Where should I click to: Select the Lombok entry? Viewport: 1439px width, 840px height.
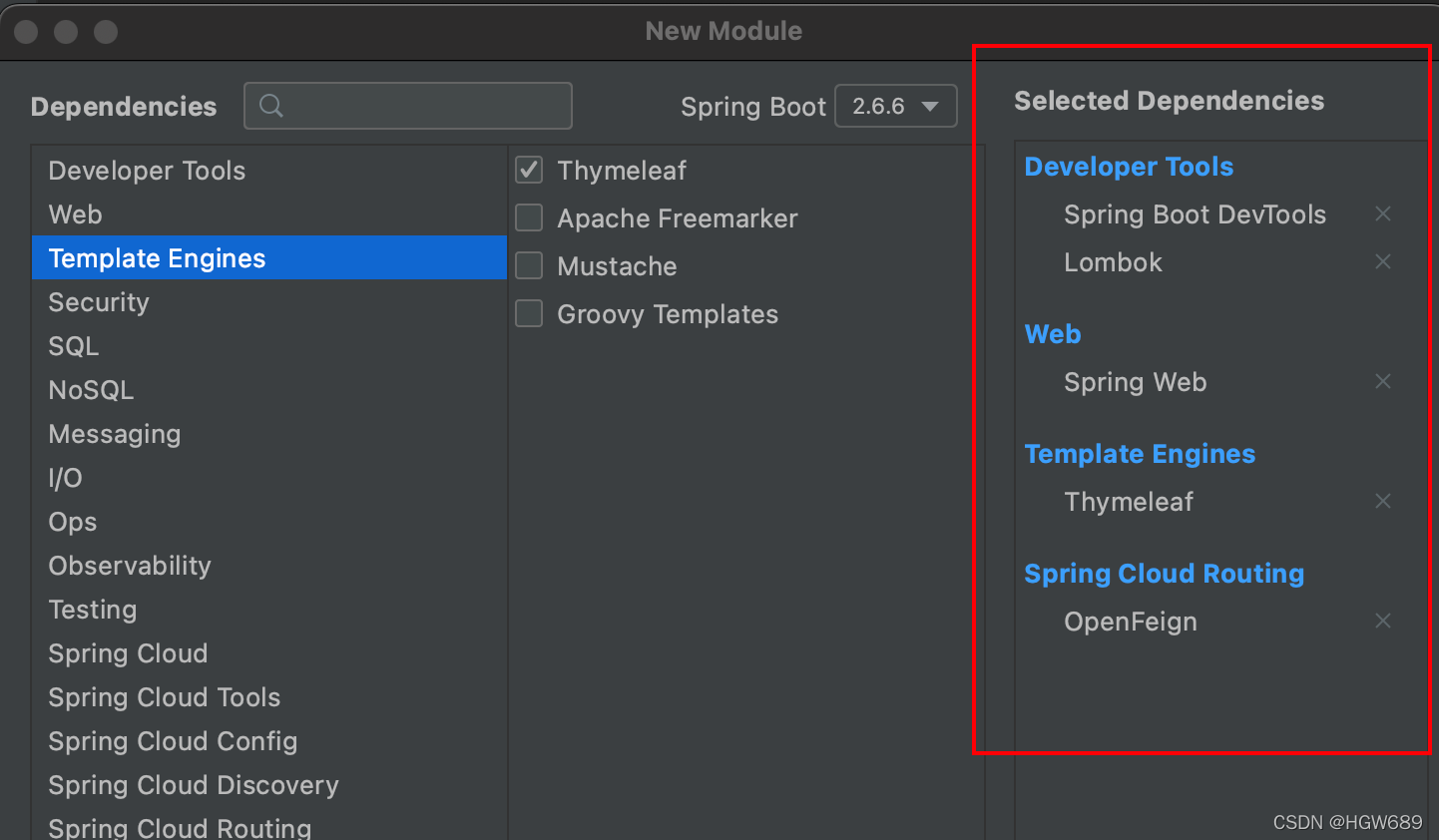point(1113,262)
